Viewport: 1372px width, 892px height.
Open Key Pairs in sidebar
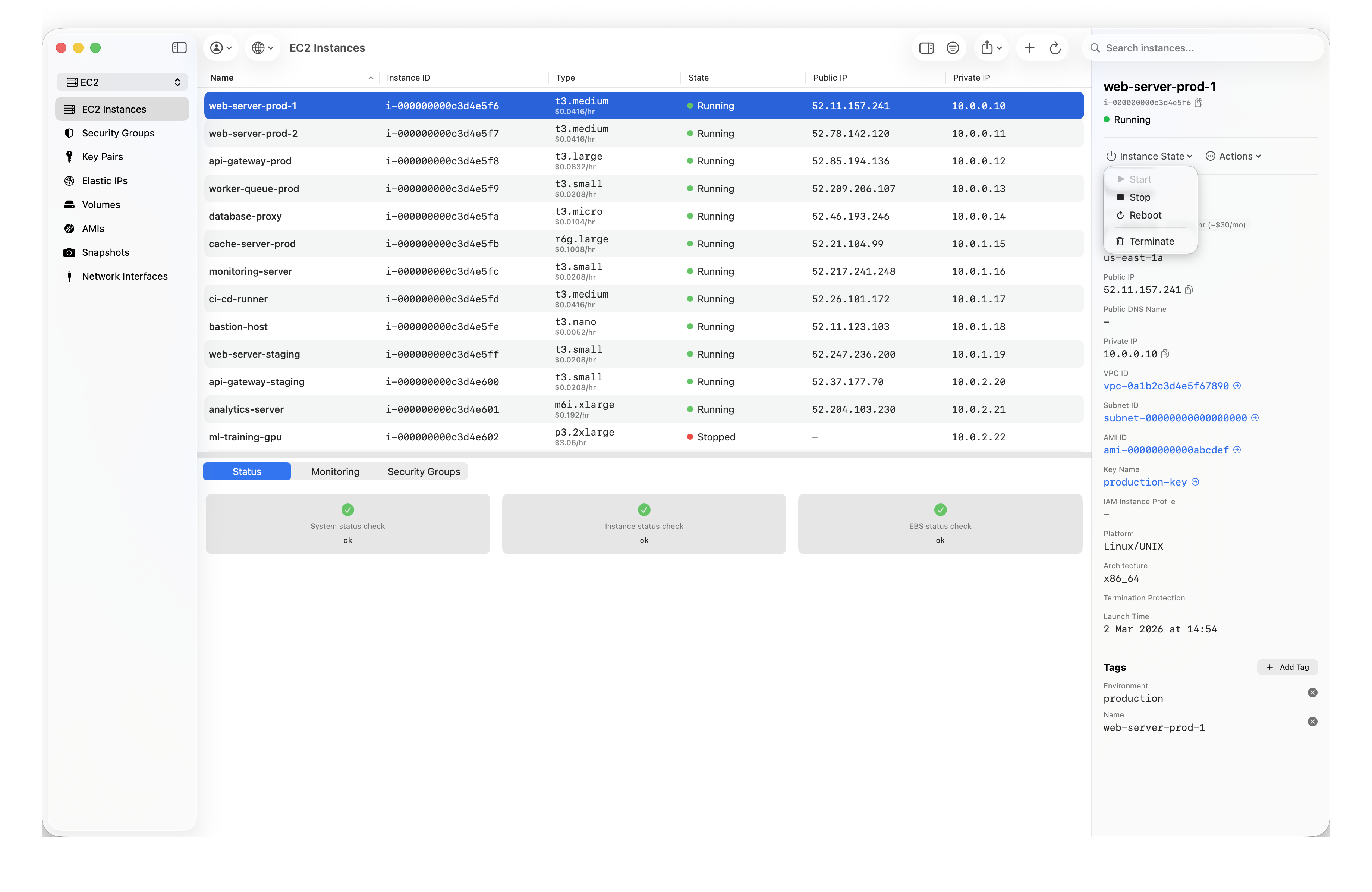click(122, 157)
